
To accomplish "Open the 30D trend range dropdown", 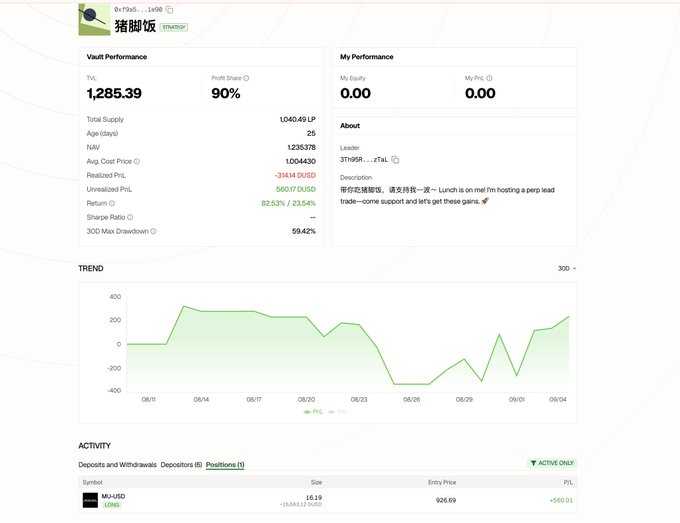I will point(567,268).
